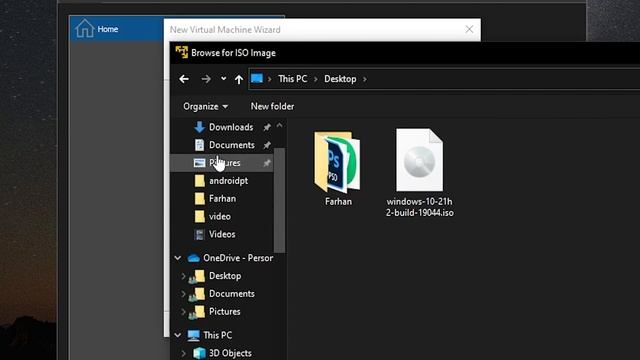The height and width of the screenshot is (360, 640).
Task: Click the yellow video folder icon
Action: [200, 217]
